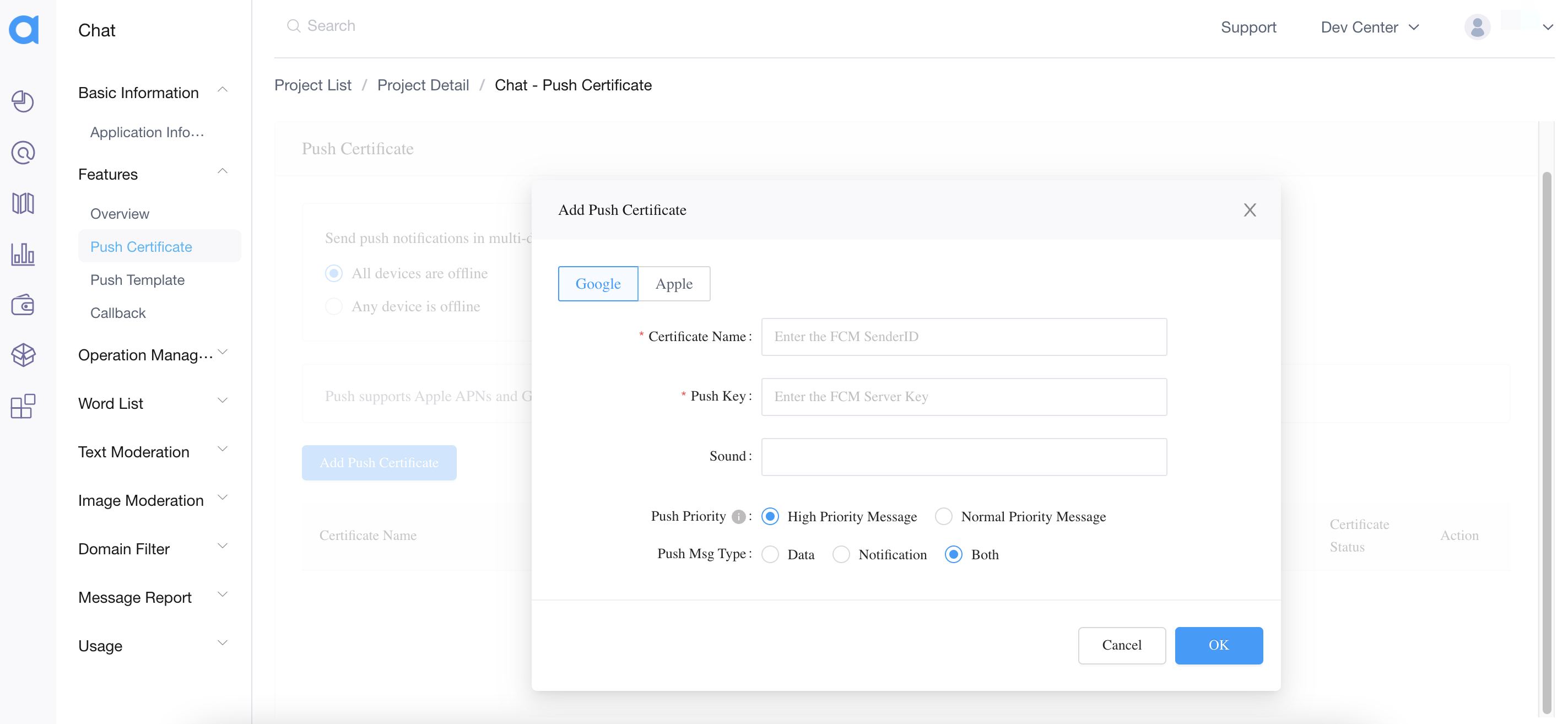Viewport: 1568px width, 724px height.
Task: Expand the Message Report section
Action: tap(223, 595)
